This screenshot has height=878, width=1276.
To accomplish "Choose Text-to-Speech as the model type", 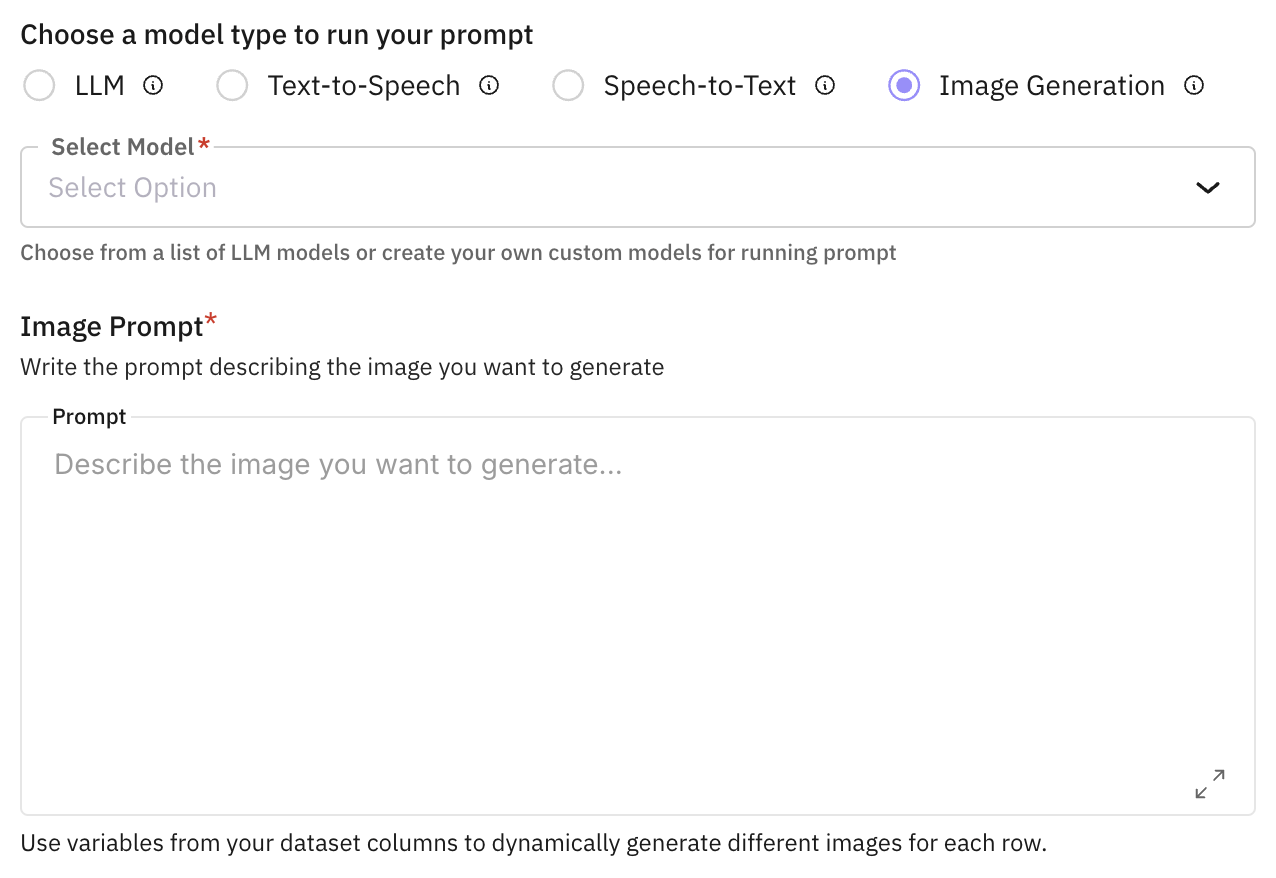I will point(232,86).
